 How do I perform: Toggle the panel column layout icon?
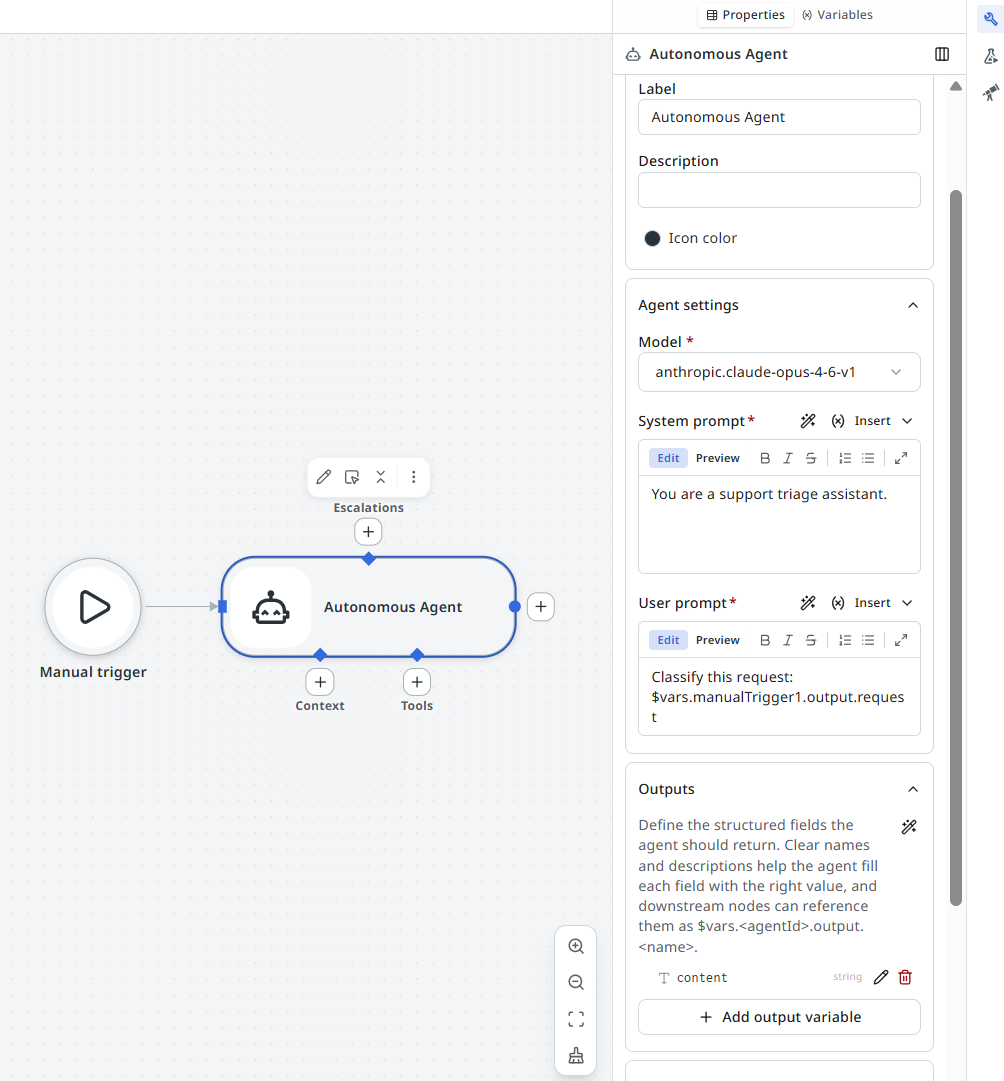click(x=942, y=54)
